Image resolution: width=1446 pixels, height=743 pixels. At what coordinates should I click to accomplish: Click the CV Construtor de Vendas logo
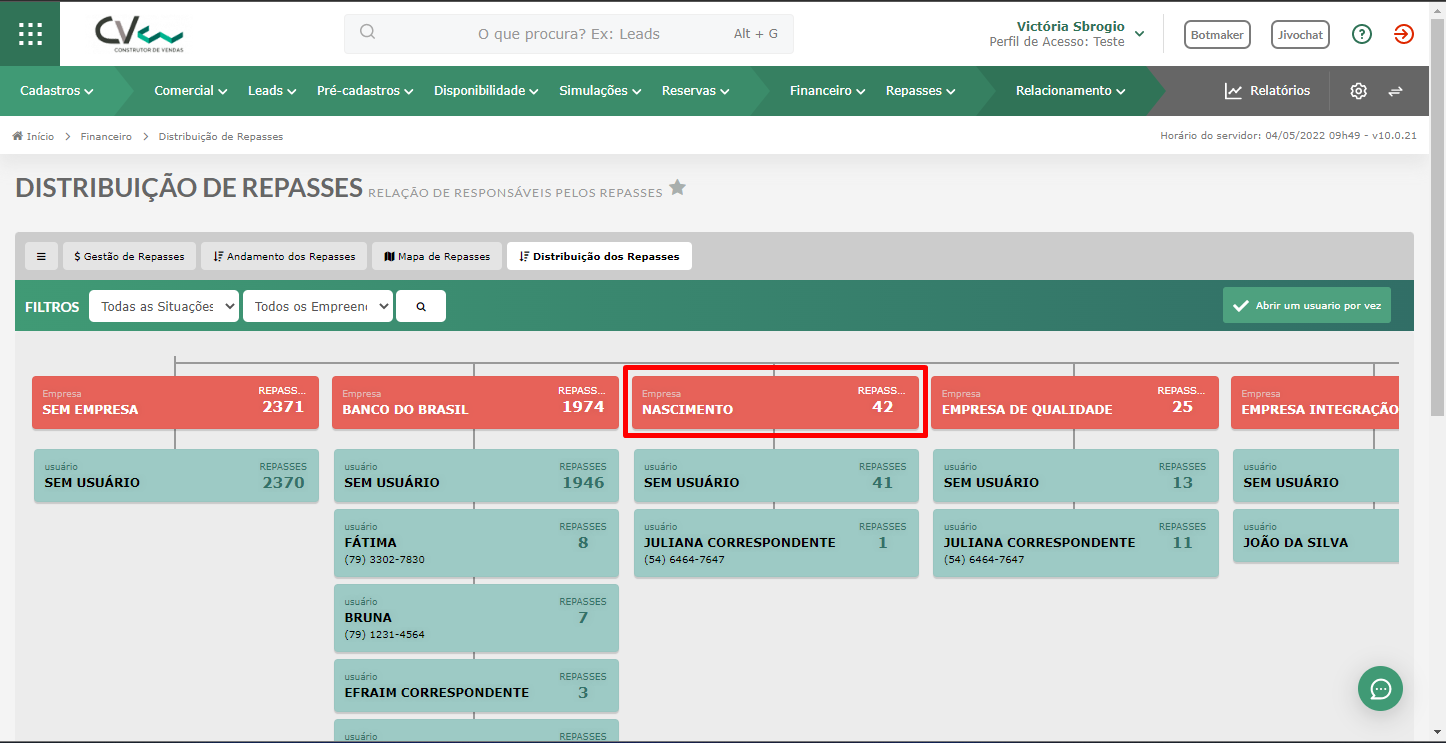(140, 34)
